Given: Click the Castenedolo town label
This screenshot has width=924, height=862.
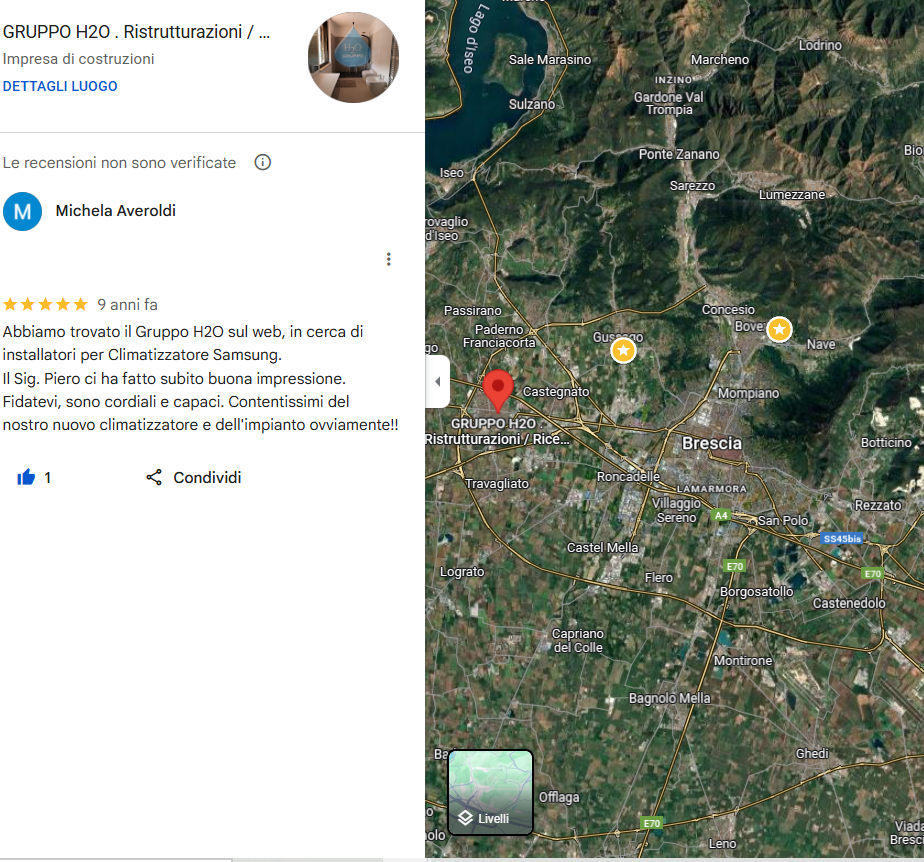Looking at the screenshot, I should (849, 603).
